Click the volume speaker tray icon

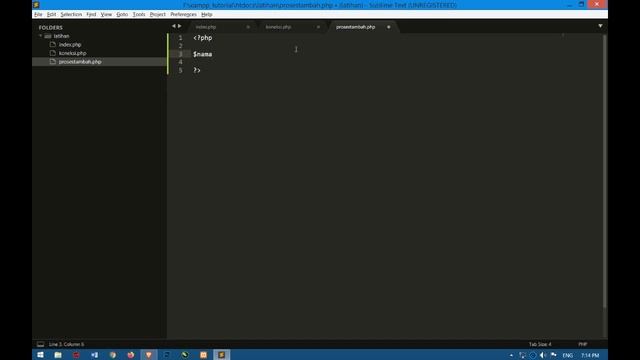(543, 356)
